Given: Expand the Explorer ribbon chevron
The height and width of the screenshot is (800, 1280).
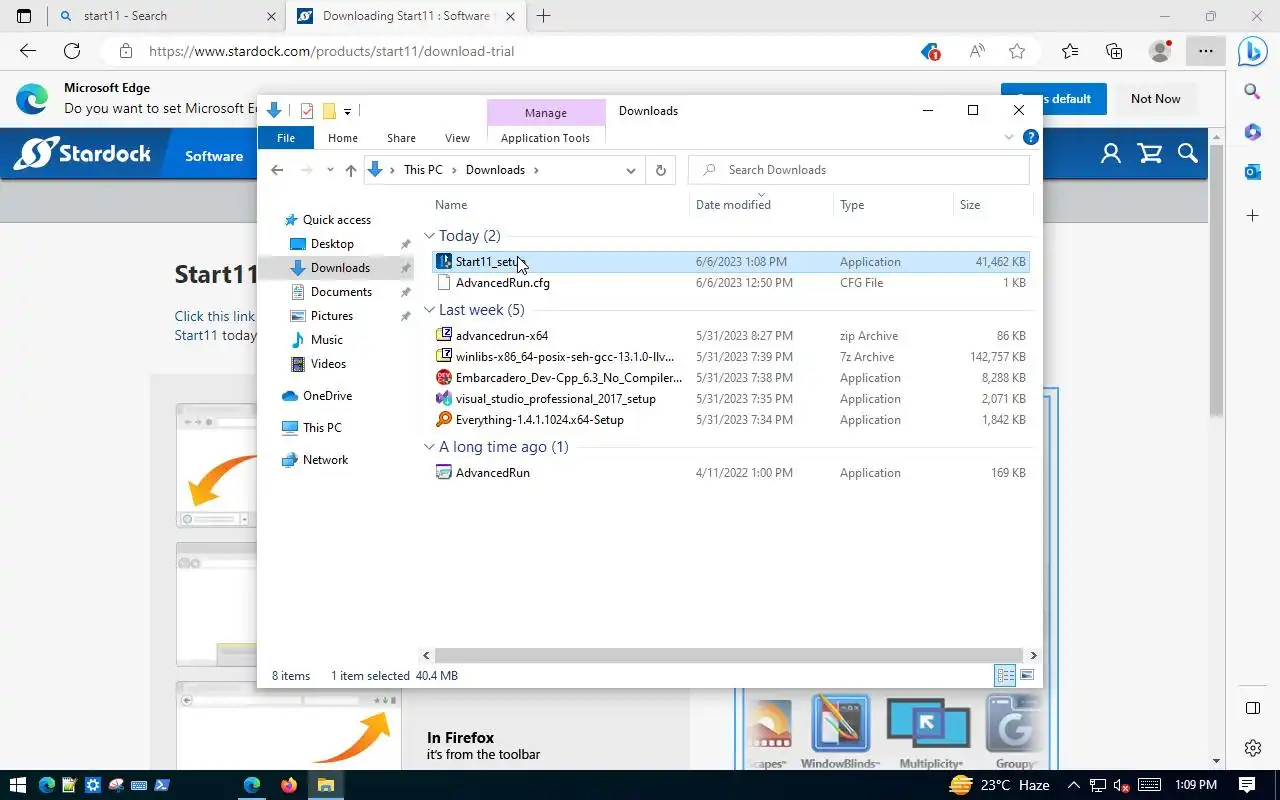Looking at the screenshot, I should pyautogui.click(x=1008, y=137).
